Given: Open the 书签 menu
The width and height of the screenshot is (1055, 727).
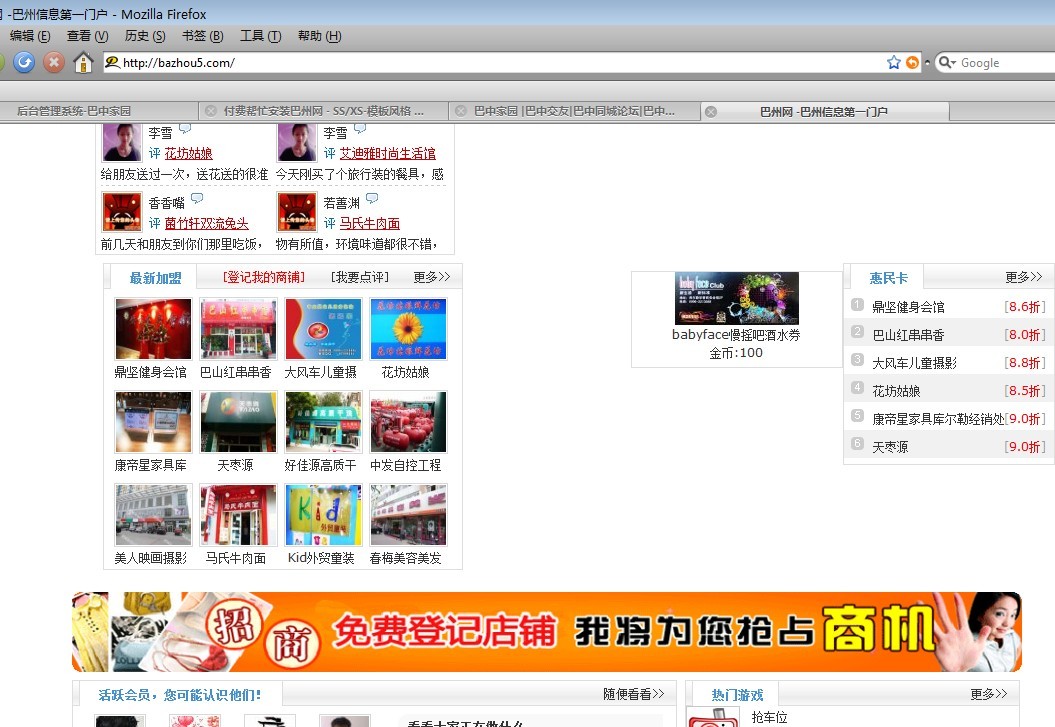Looking at the screenshot, I should tap(203, 36).
